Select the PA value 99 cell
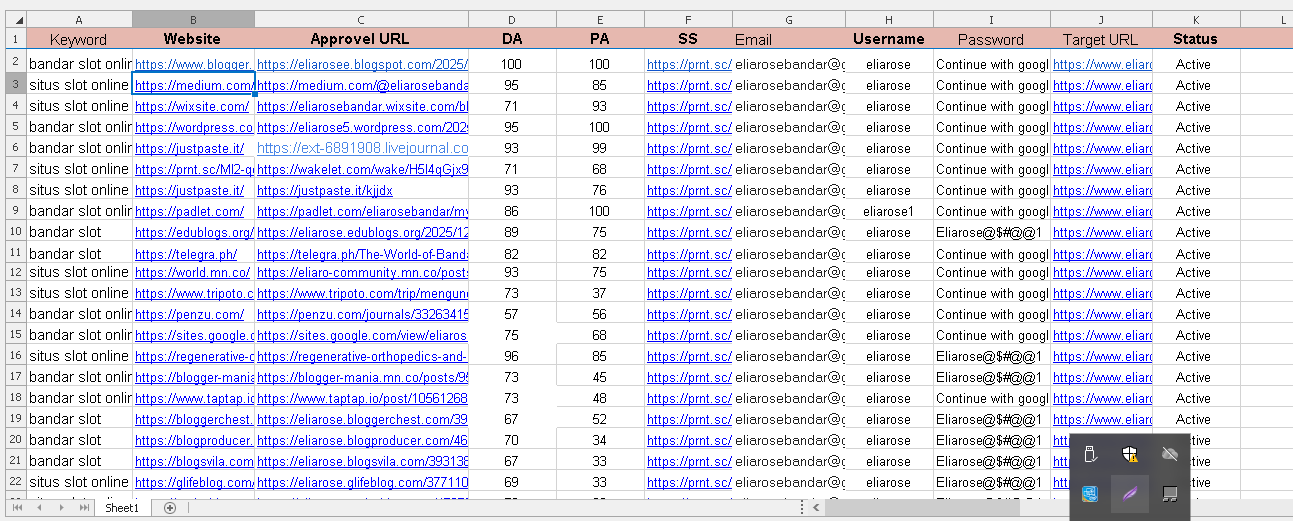 click(600, 148)
